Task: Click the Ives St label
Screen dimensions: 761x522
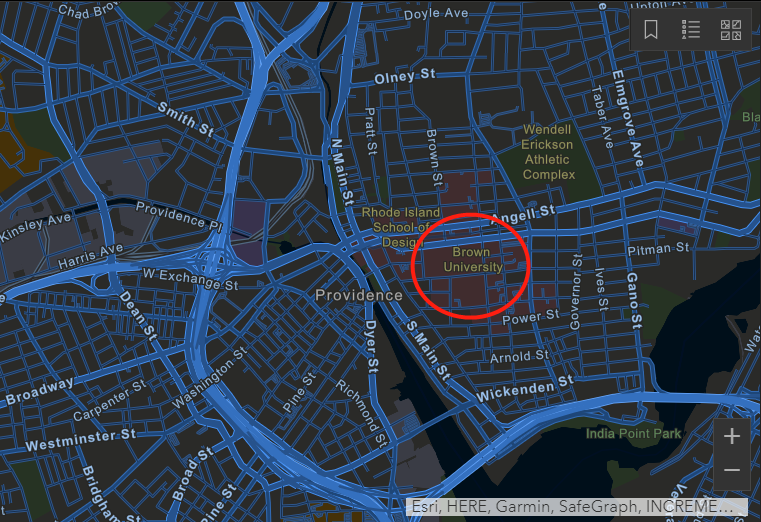Action: 601,290
